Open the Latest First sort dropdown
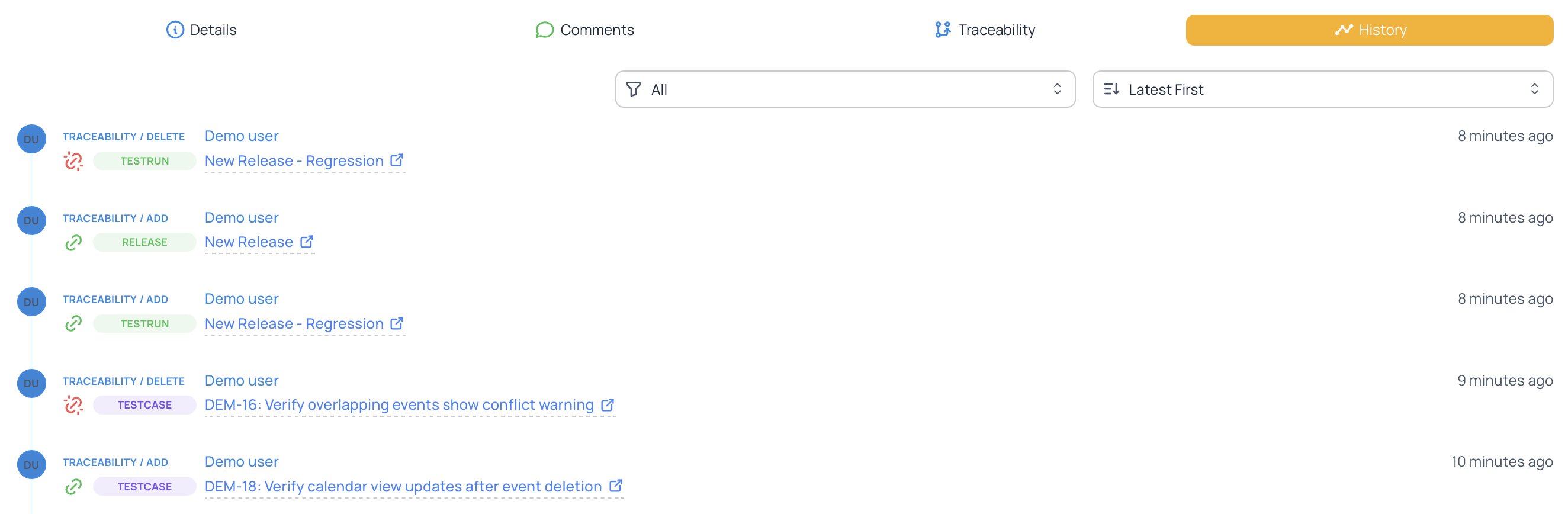Image resolution: width=1568 pixels, height=514 pixels. pyautogui.click(x=1322, y=89)
